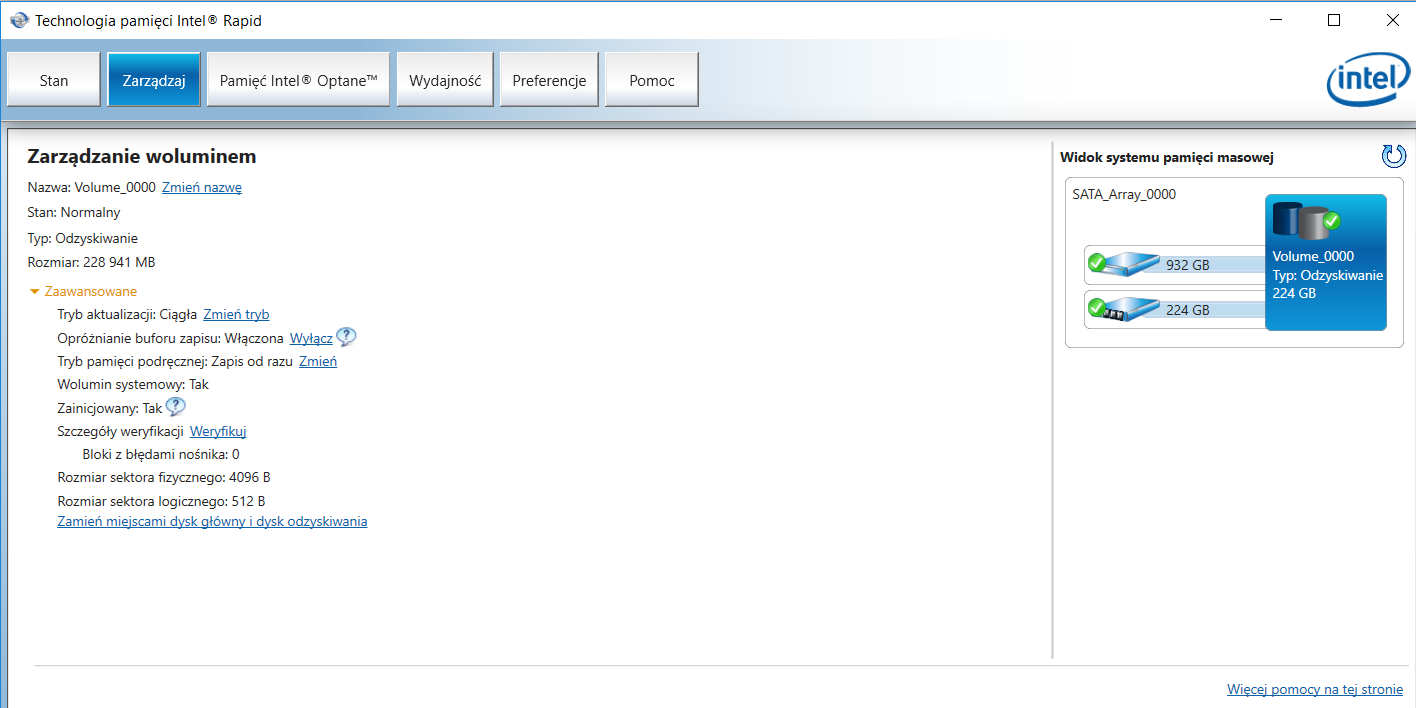This screenshot has height=708, width=1416.
Task: Collapse the Zaawansowane section
Action: coord(84,291)
